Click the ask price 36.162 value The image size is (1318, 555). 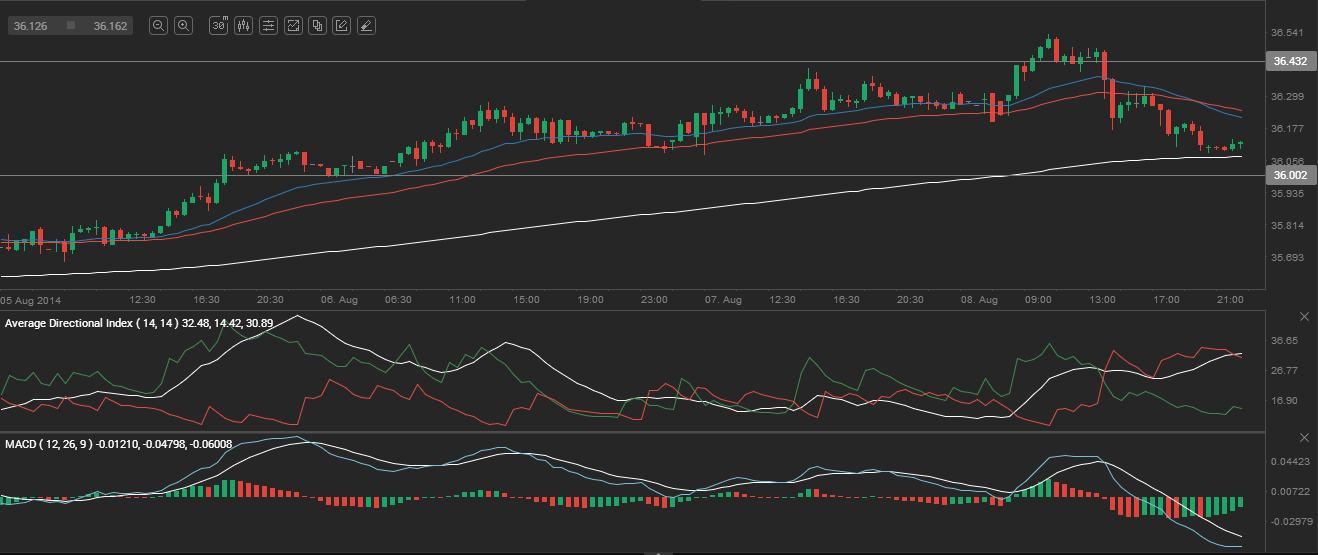coord(110,26)
